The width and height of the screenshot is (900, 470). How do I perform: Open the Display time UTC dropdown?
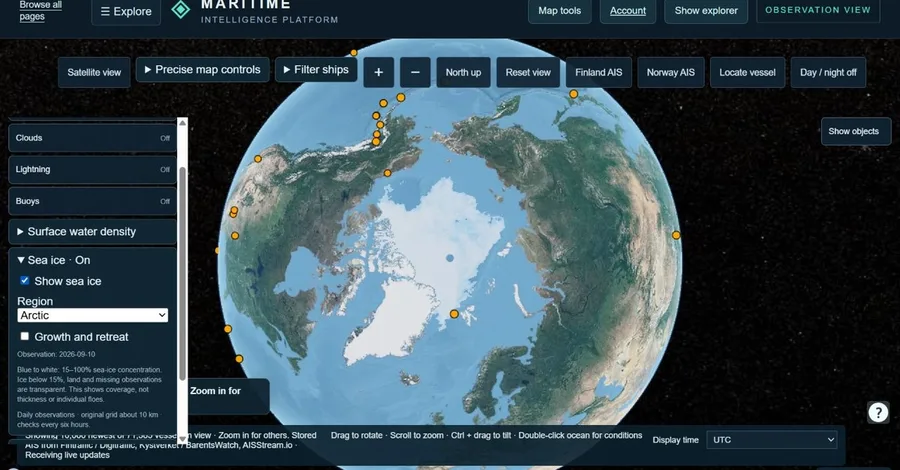771,440
